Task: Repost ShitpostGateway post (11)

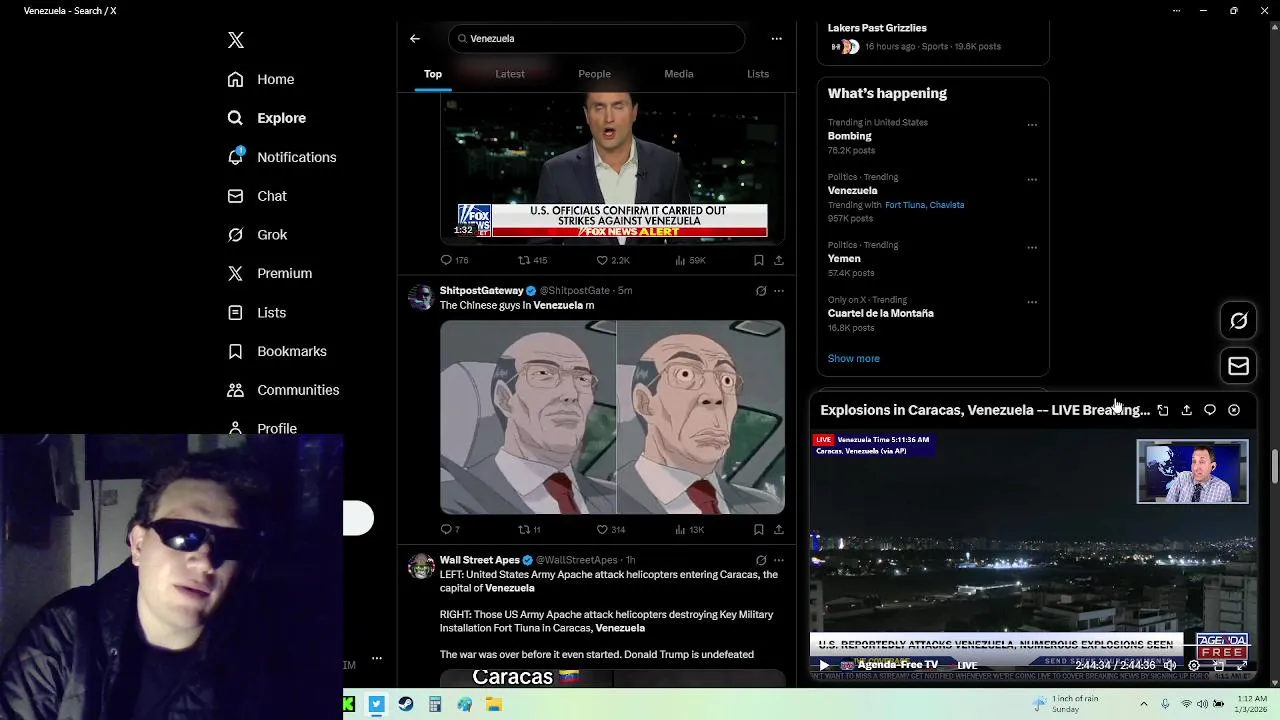Action: tap(529, 529)
